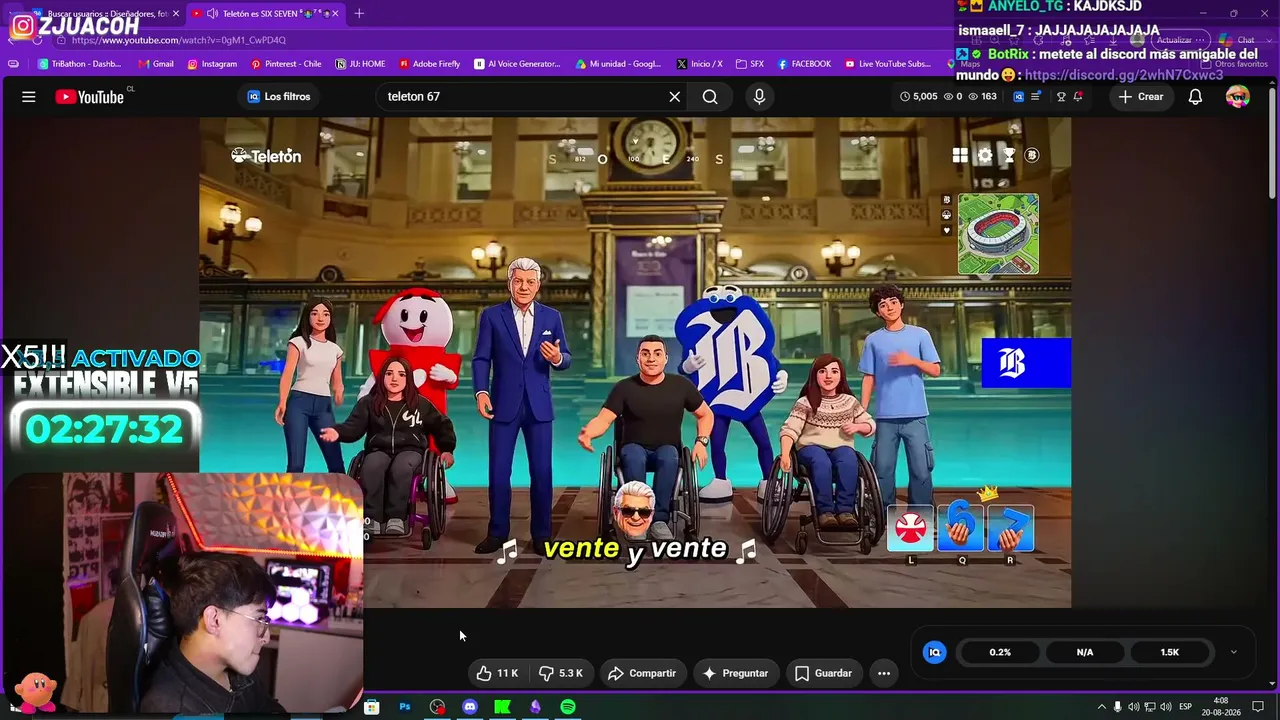Open the Microsoft Store taskbar icon
This screenshot has height=720, width=1280.
click(x=372, y=707)
